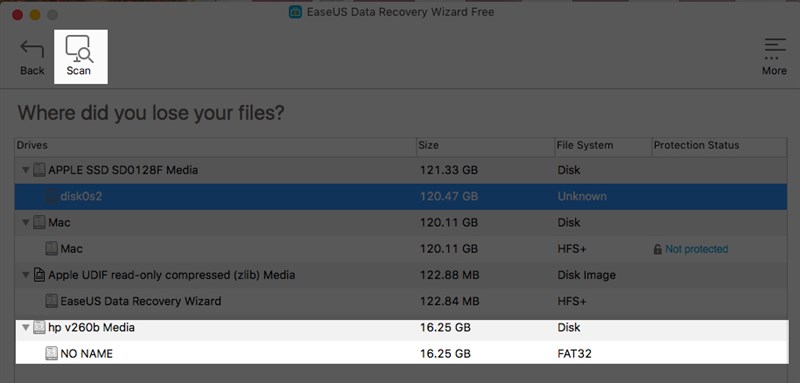Select EaseUS Data Recovery Wizard volume
The width and height of the screenshot is (800, 383).
[x=401, y=301]
